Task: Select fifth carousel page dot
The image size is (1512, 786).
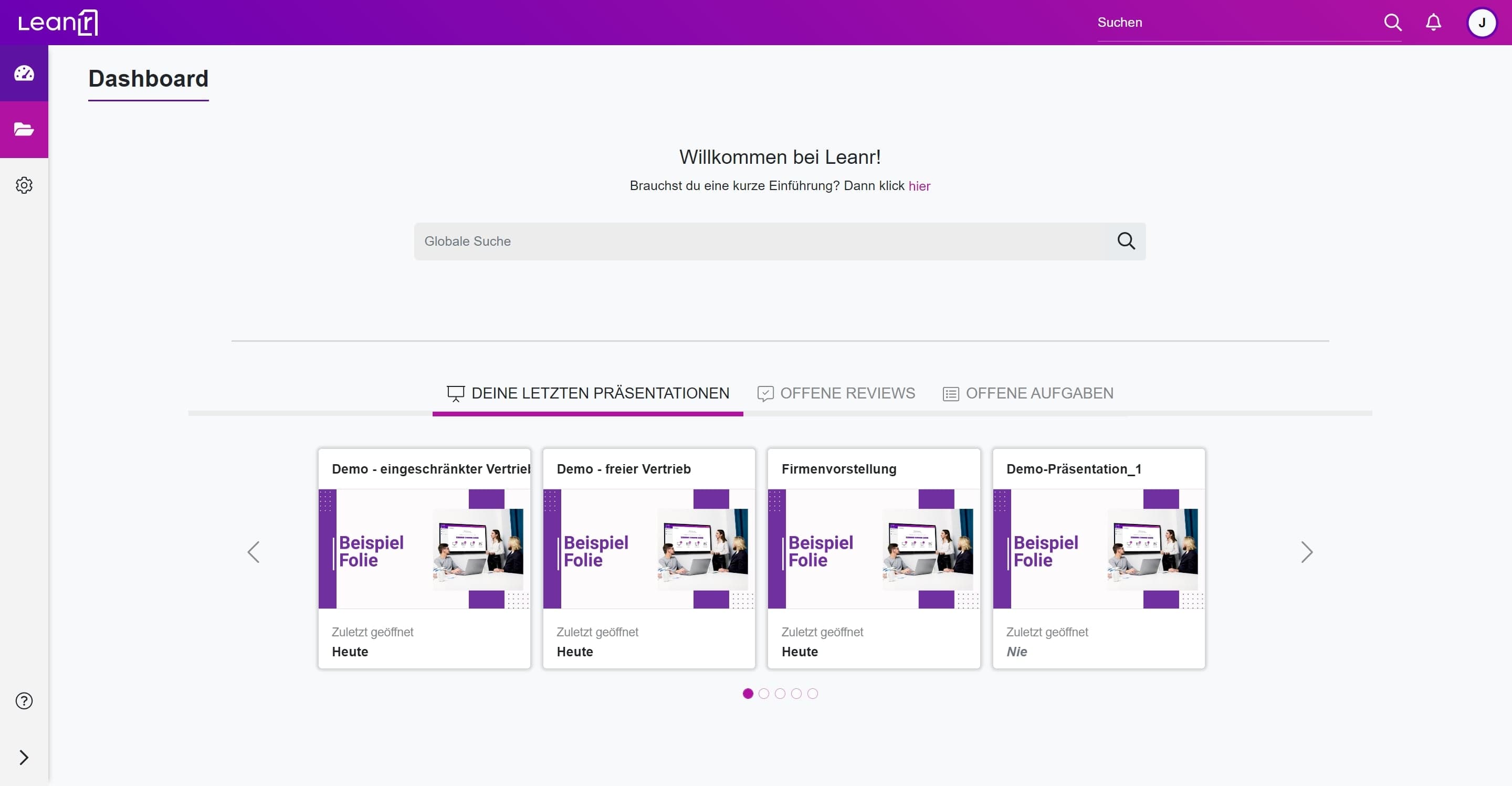Action: coord(812,693)
